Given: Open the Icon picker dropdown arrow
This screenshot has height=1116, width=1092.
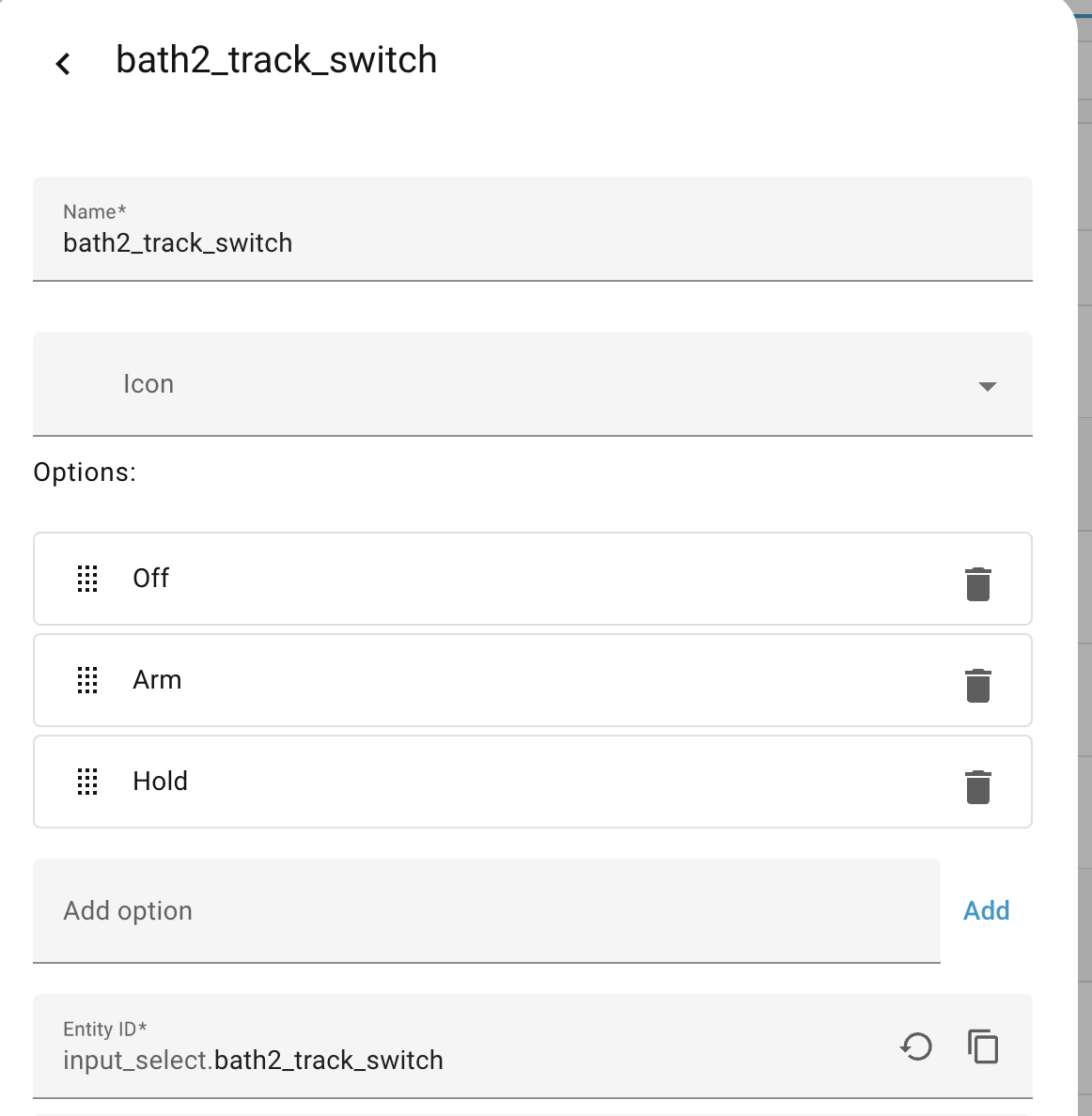Looking at the screenshot, I should pyautogui.click(x=987, y=386).
